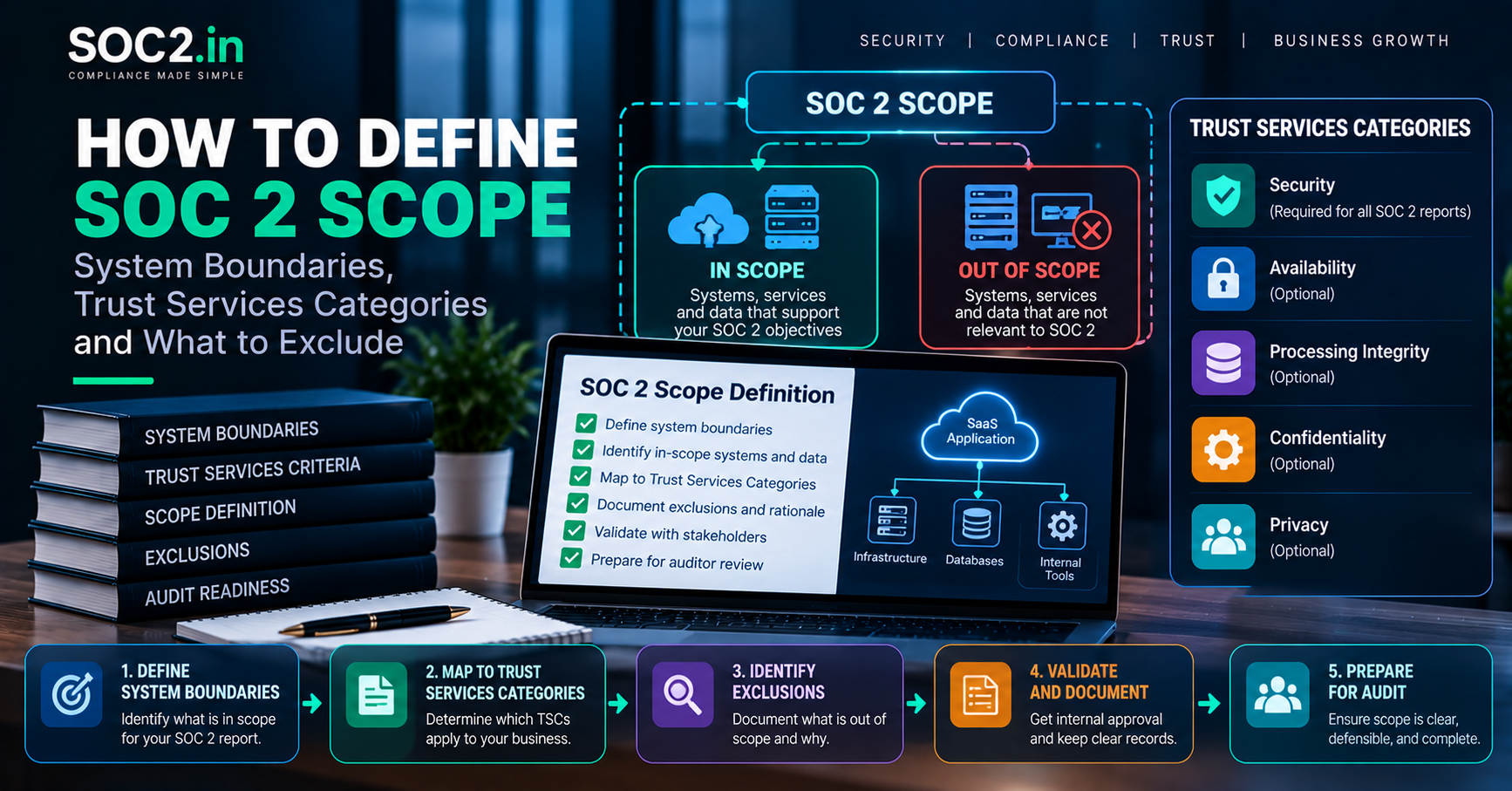Click the blue padlock Availability icon
This screenshot has height=791, width=1512.
(x=1223, y=279)
